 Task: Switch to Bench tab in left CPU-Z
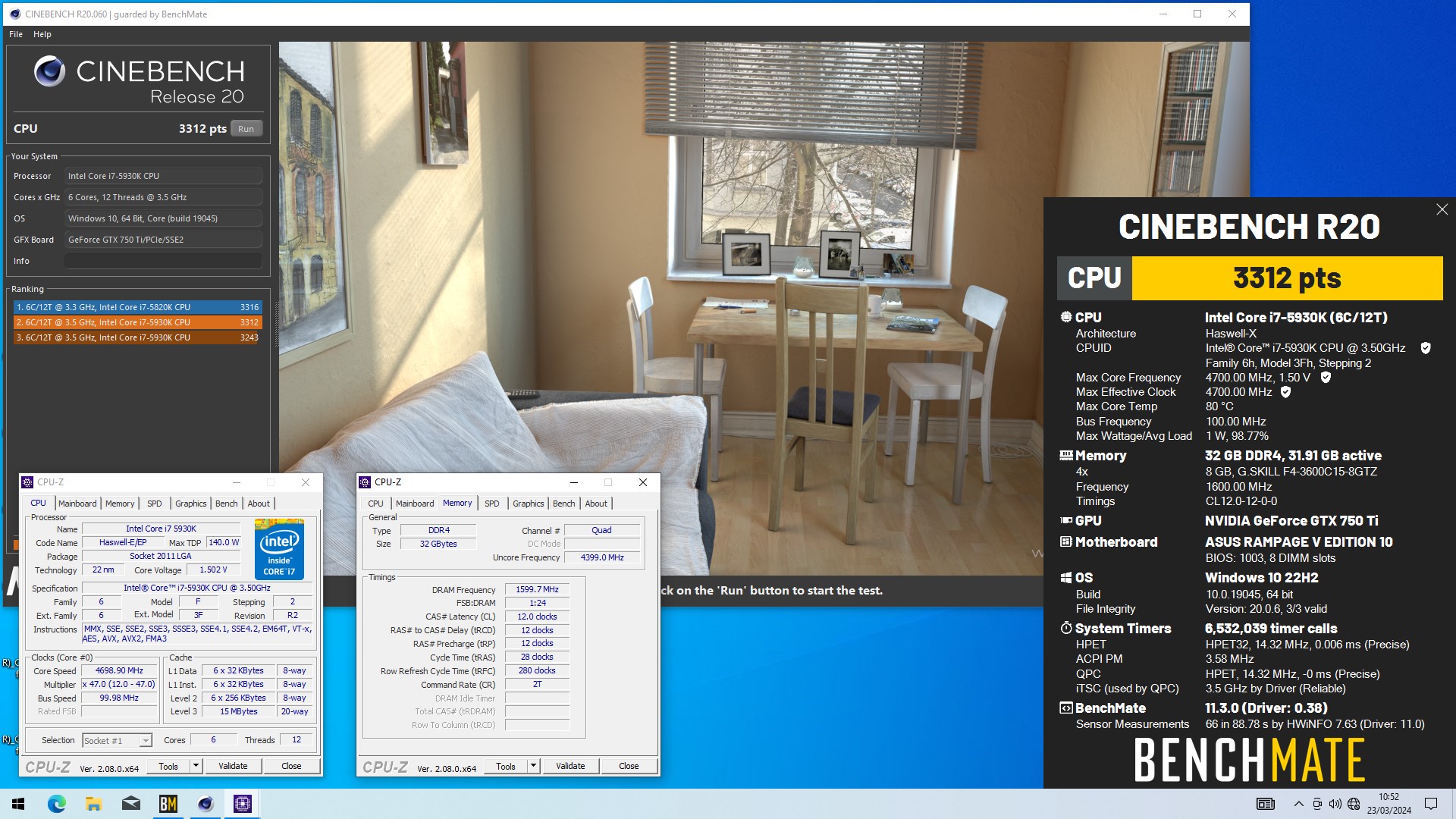226,504
